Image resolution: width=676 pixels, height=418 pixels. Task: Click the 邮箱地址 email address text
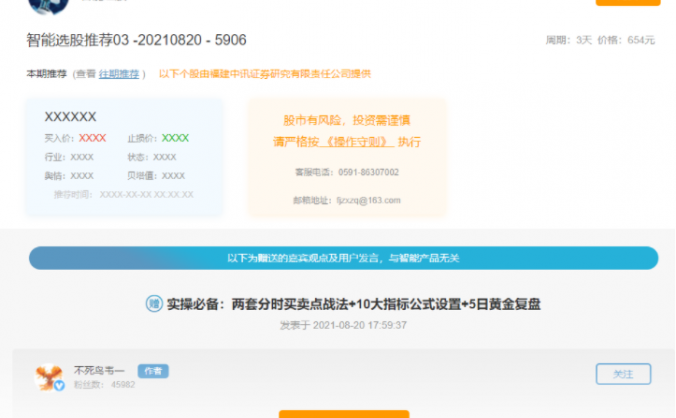point(347,200)
